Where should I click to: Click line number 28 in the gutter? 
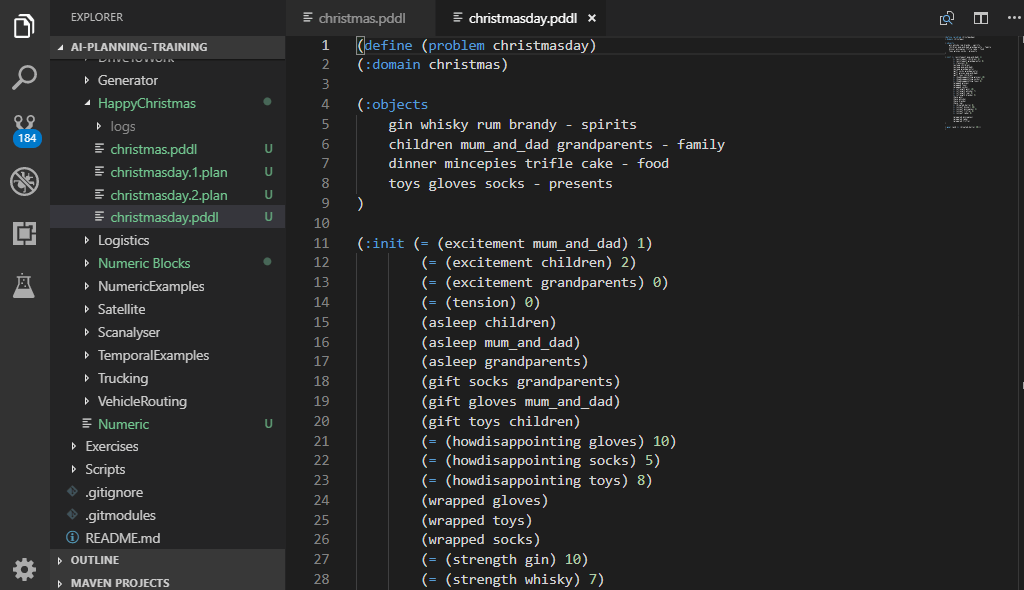point(321,579)
